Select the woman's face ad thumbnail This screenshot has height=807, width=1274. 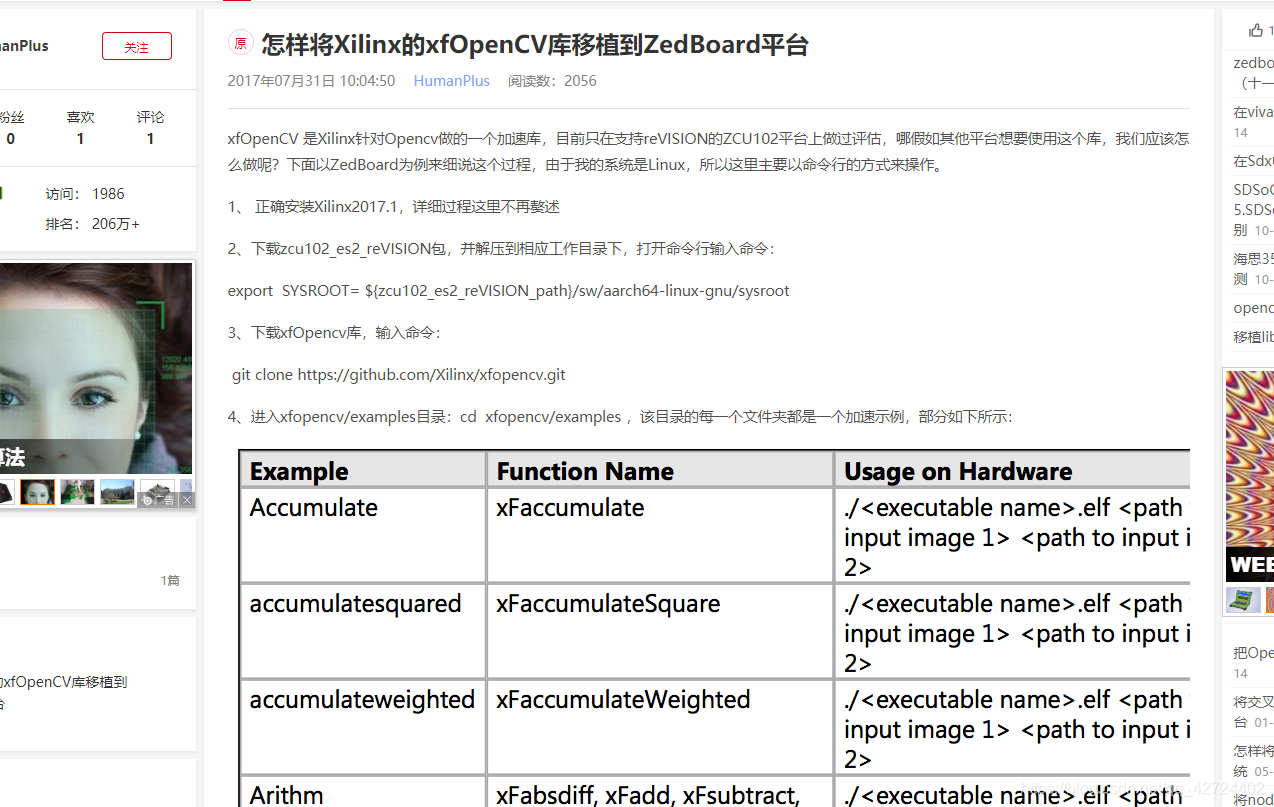coord(38,491)
